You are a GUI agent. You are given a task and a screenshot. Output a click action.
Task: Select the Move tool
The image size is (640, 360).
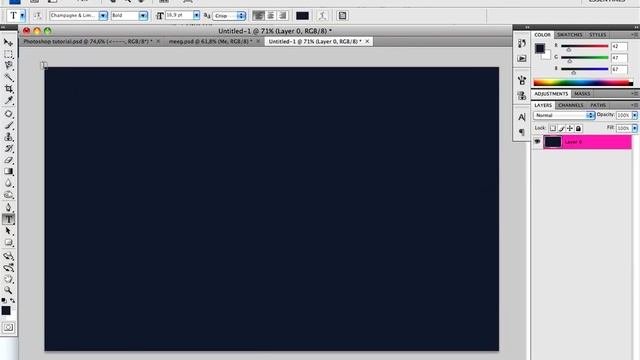click(x=8, y=42)
